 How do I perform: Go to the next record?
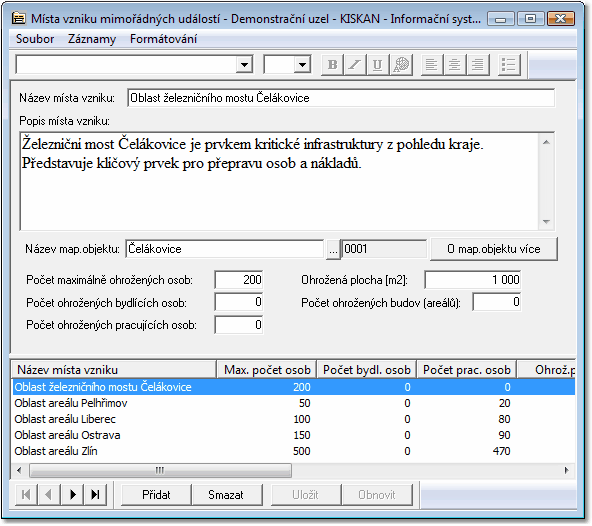[72, 494]
